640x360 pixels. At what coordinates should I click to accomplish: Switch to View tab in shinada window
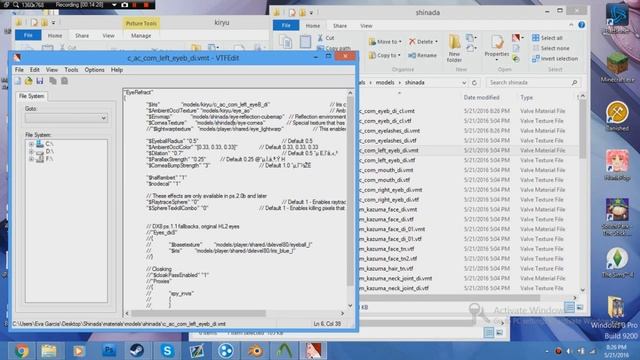(x=366, y=26)
